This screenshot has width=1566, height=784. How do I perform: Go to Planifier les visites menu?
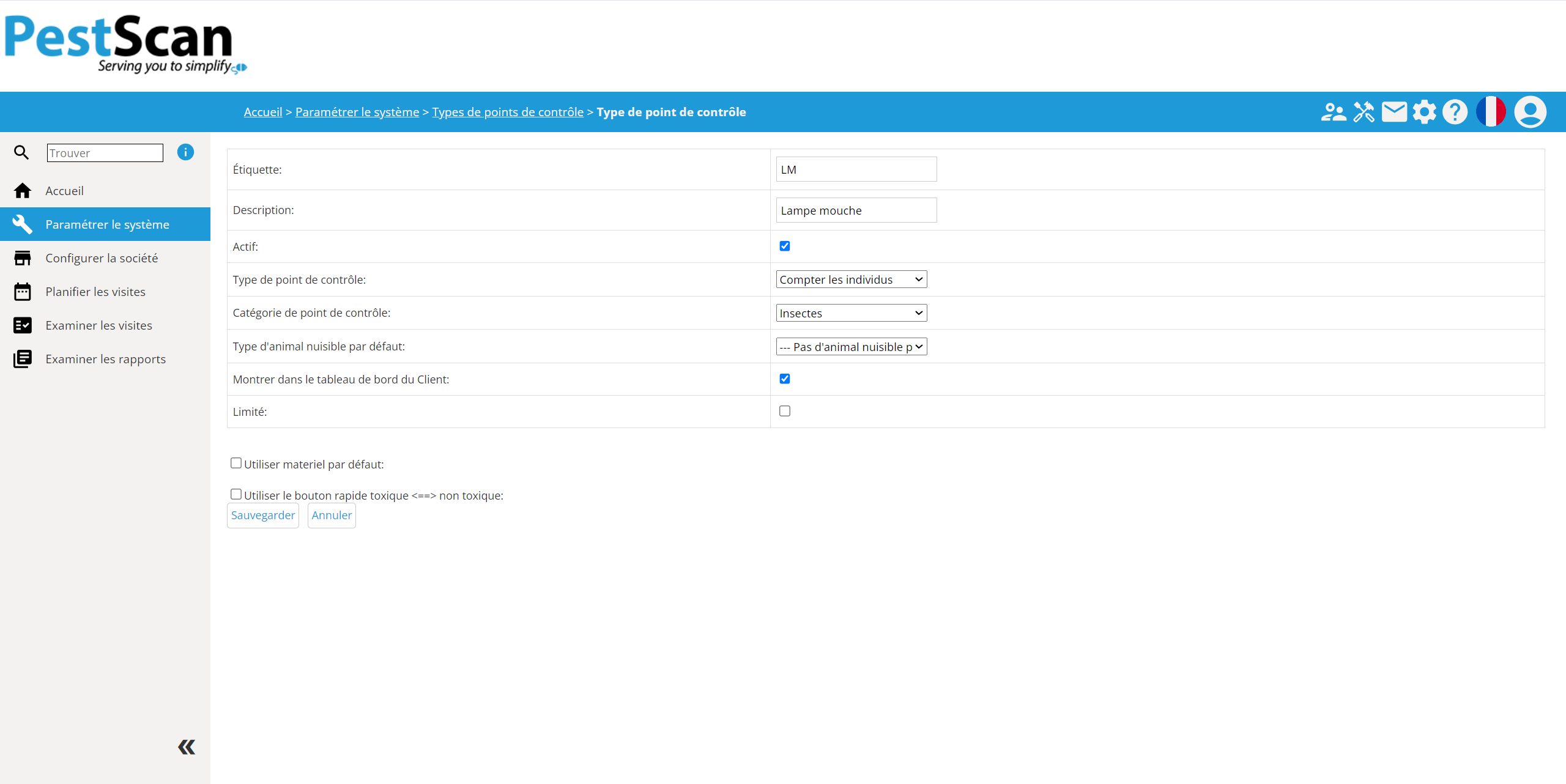pyautogui.click(x=95, y=292)
